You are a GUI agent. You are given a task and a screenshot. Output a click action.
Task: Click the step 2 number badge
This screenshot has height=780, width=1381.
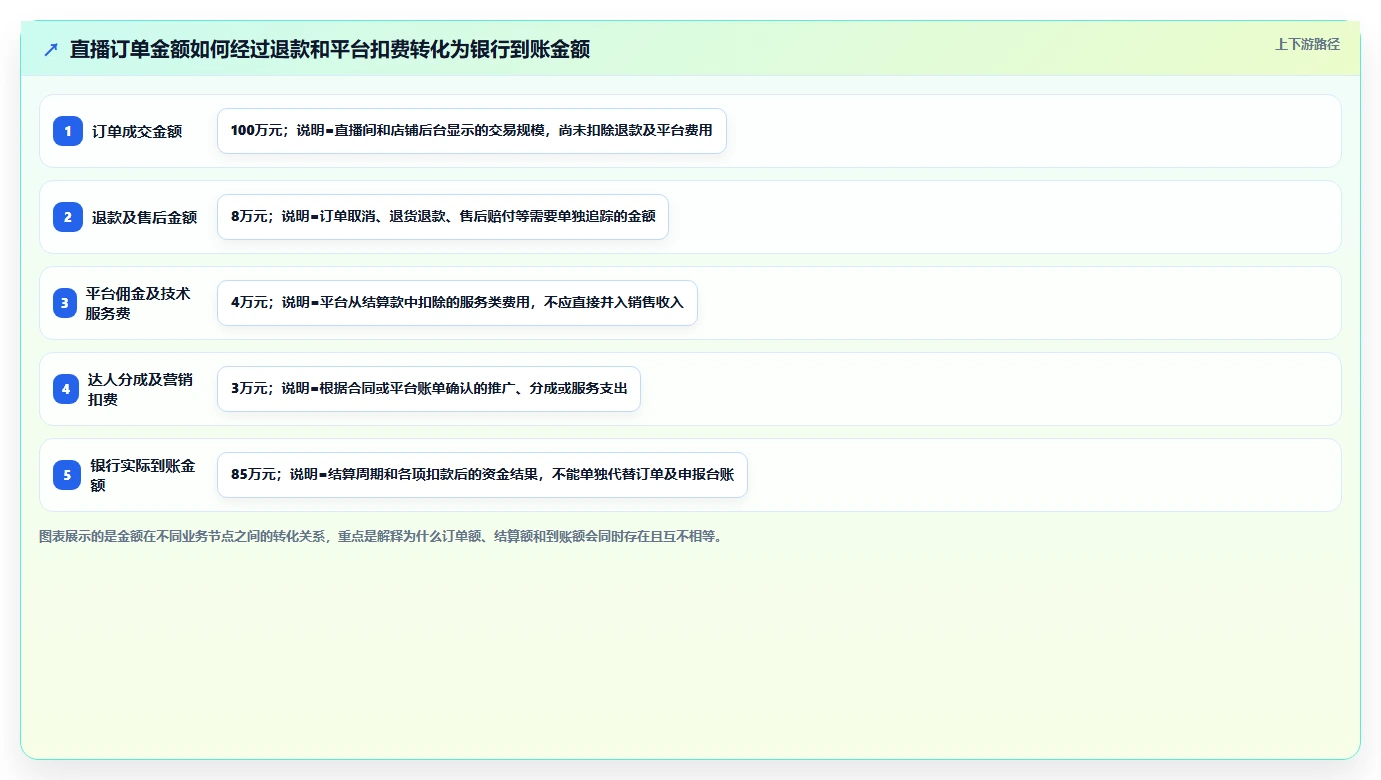point(68,217)
